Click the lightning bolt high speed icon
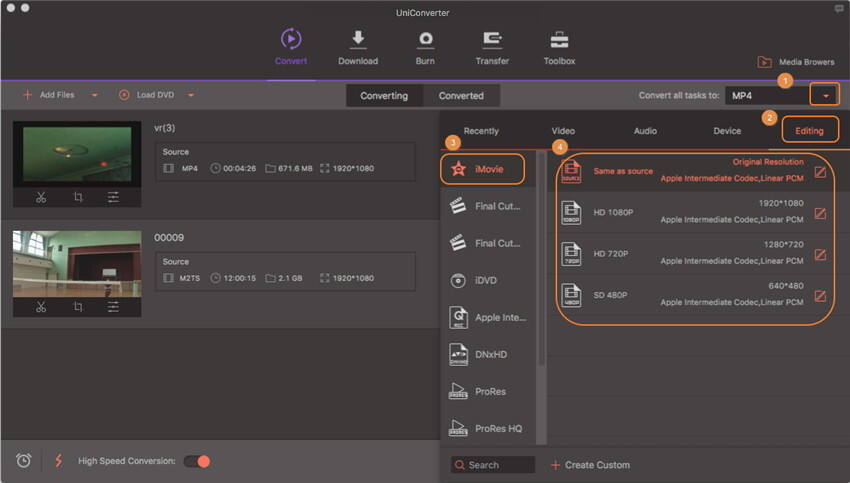Screen dimensions: 850x483 pos(59,461)
